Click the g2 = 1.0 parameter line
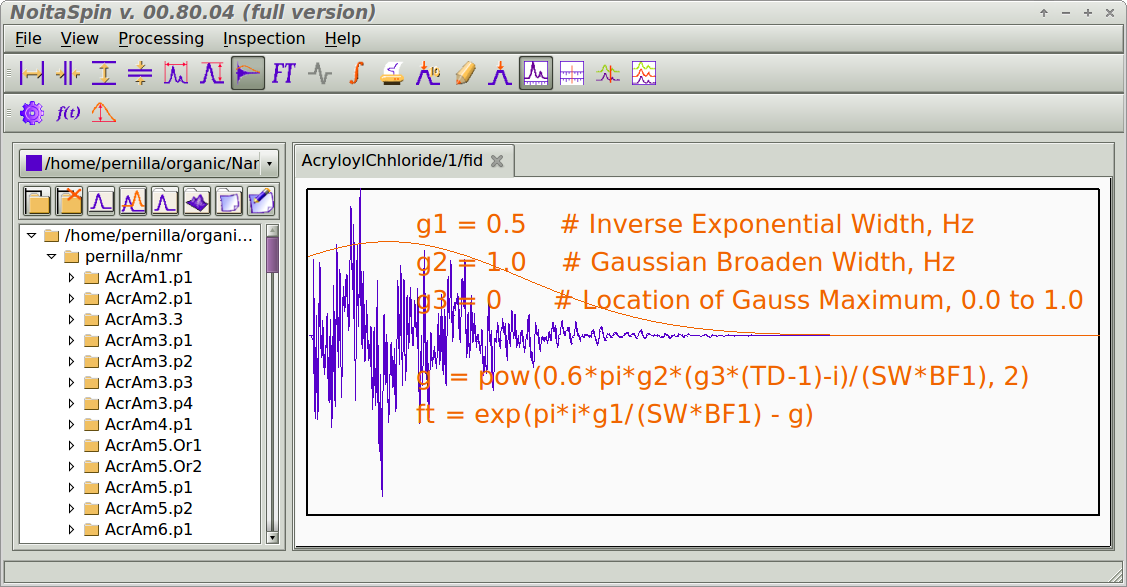The image size is (1127, 587). 686,262
